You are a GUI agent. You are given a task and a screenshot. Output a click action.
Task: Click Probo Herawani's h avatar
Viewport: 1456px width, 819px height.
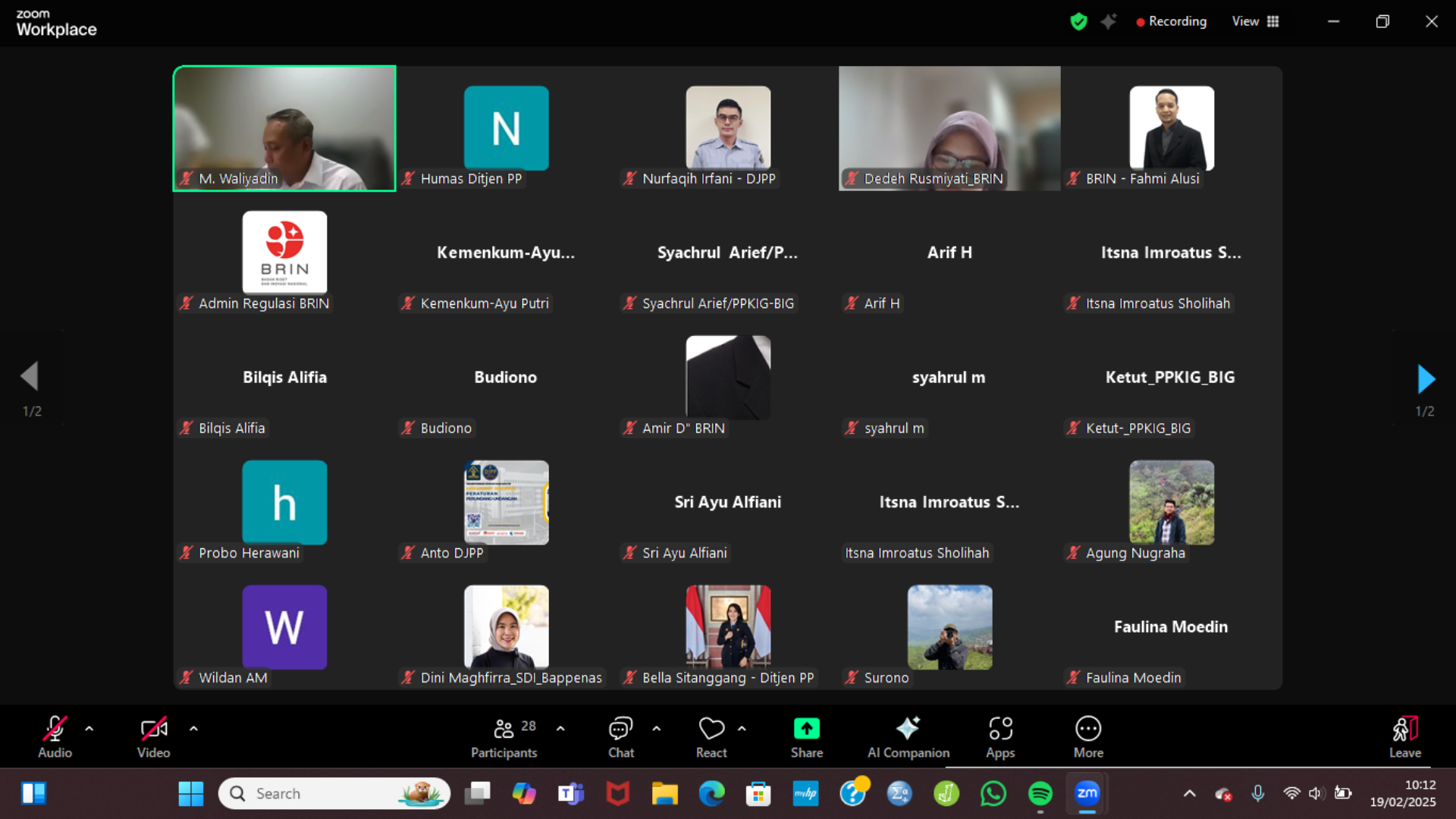click(284, 502)
